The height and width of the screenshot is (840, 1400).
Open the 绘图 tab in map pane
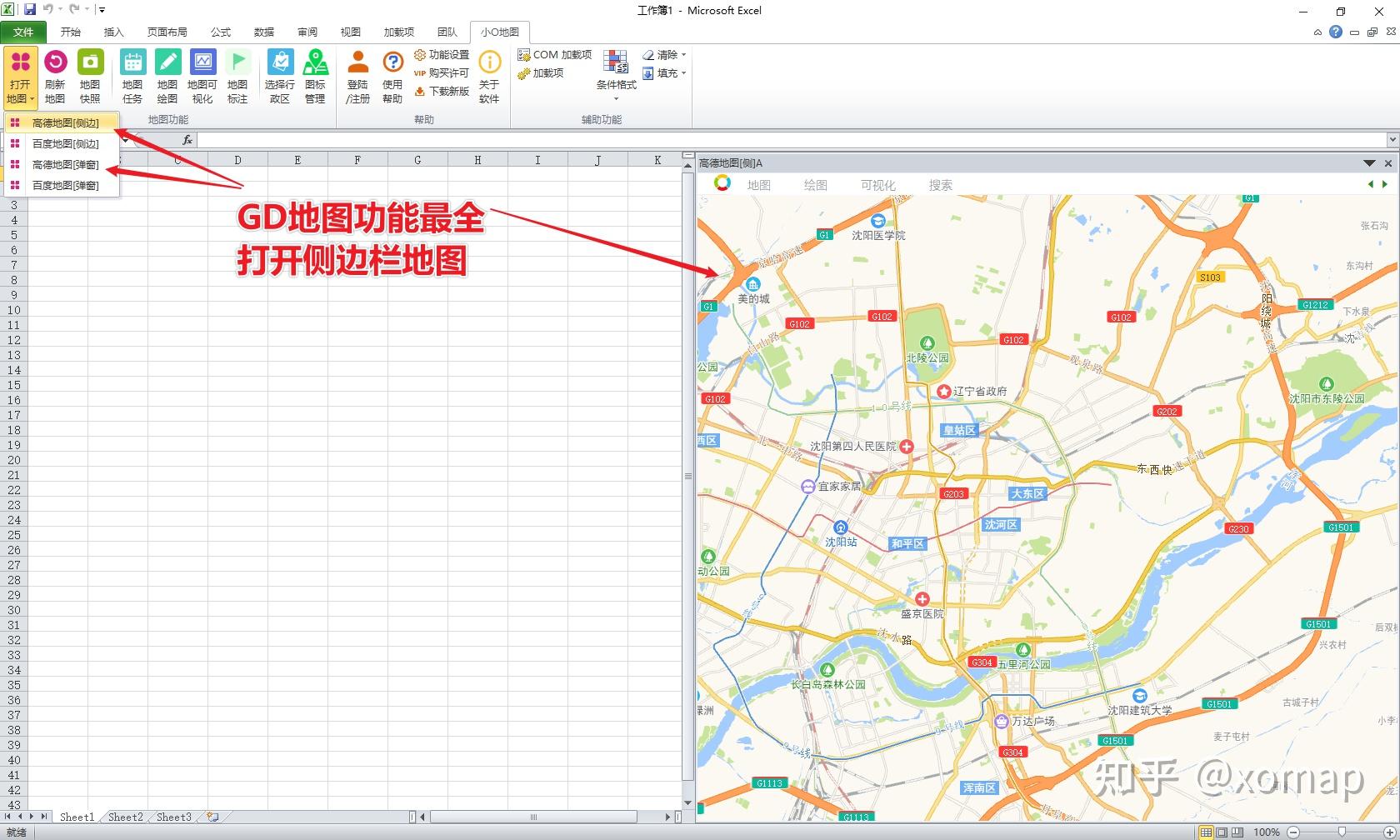point(816,185)
